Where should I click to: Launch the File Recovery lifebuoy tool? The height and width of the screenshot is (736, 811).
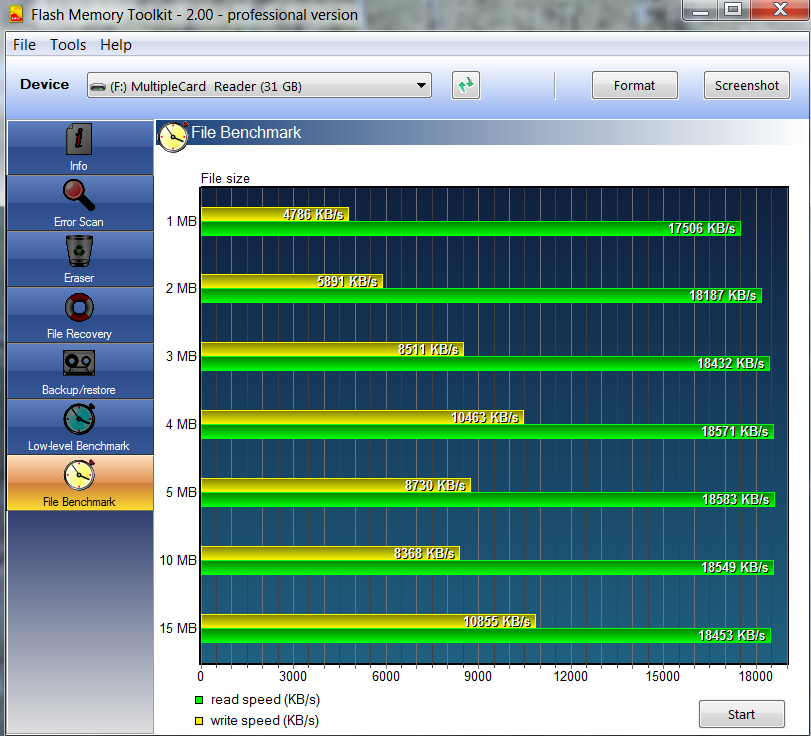pos(79,308)
